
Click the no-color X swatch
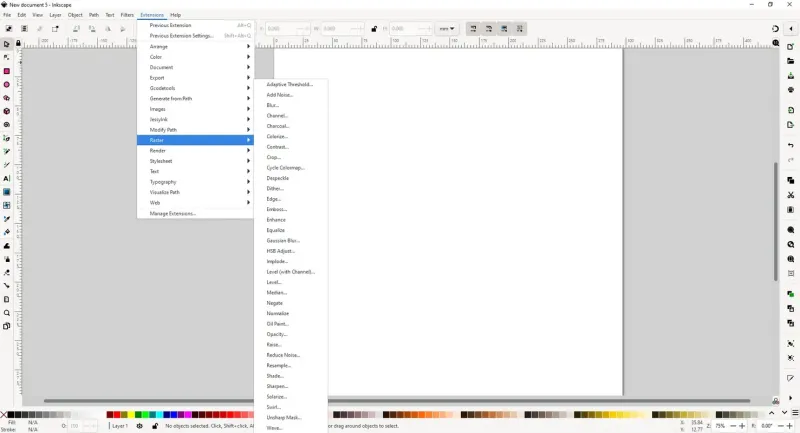point(4,415)
